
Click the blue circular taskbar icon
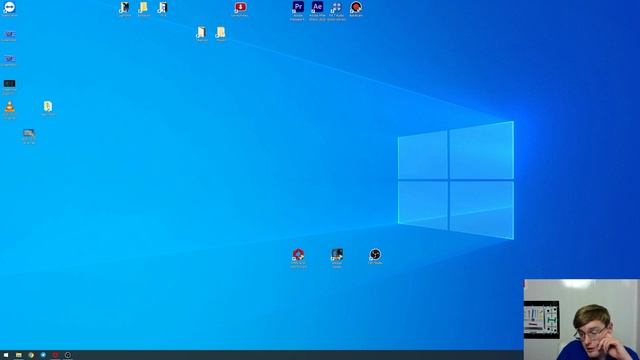(43, 355)
